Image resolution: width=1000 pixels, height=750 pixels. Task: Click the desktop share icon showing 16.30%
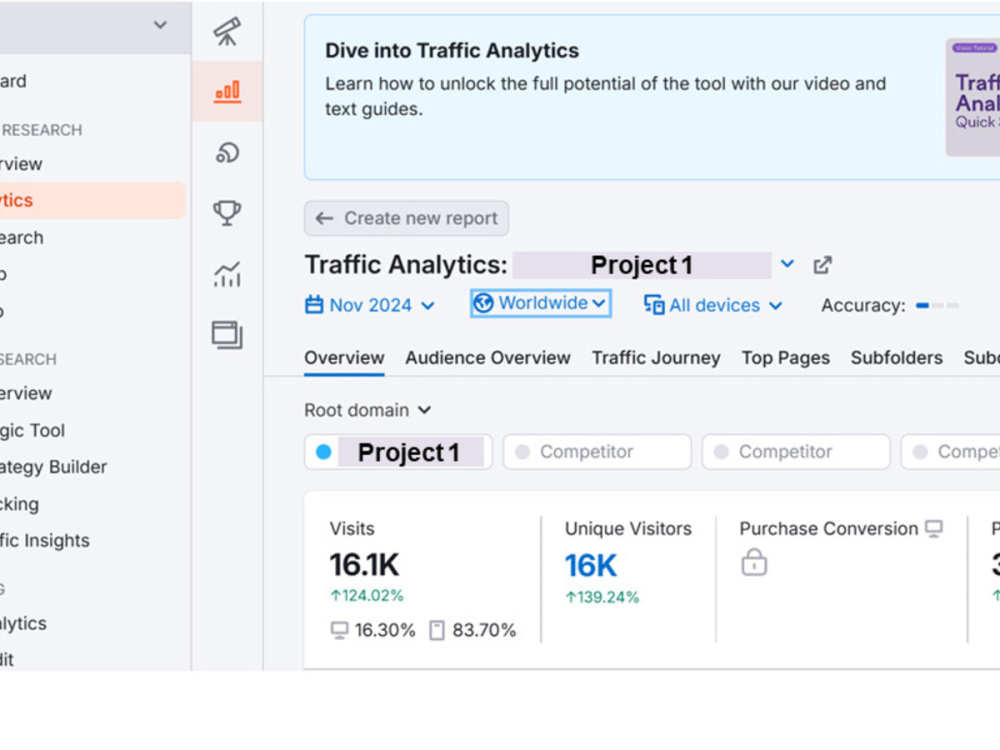pyautogui.click(x=339, y=630)
